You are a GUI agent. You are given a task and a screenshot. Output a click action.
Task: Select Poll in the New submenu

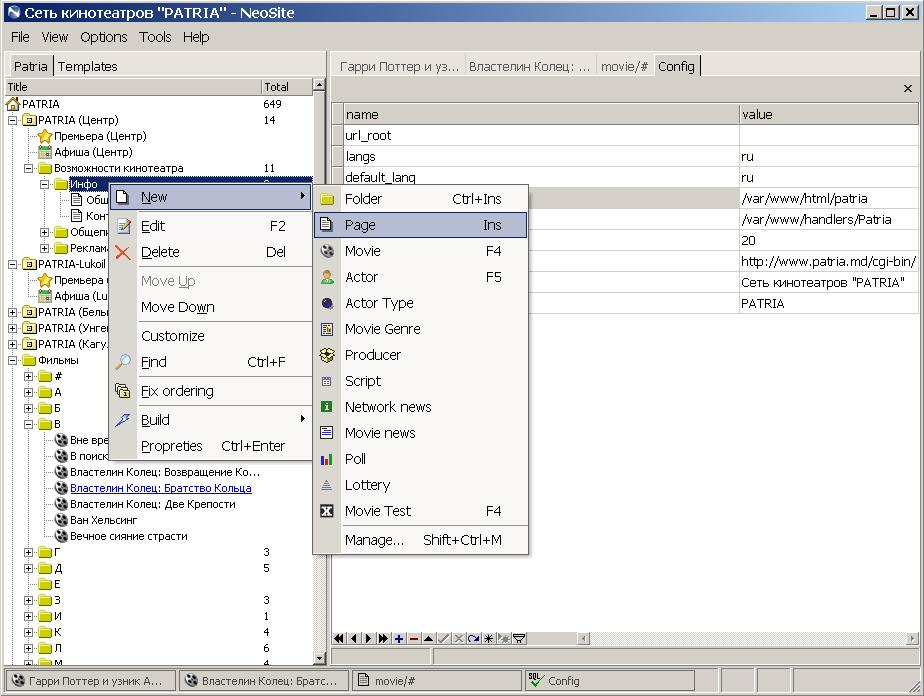point(355,459)
